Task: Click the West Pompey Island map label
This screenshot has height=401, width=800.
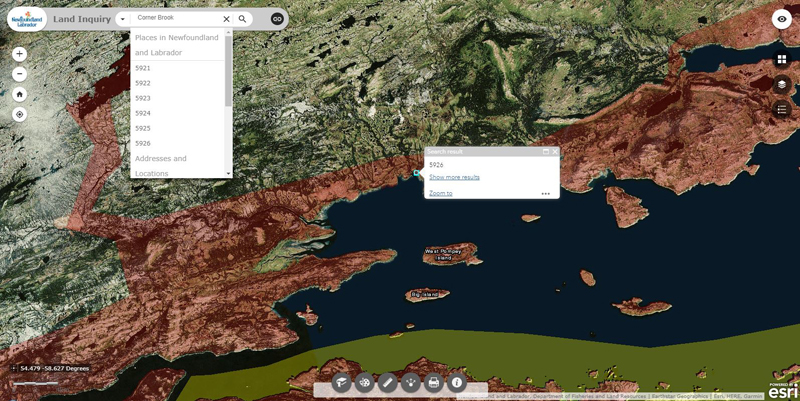Action: pyautogui.click(x=443, y=255)
